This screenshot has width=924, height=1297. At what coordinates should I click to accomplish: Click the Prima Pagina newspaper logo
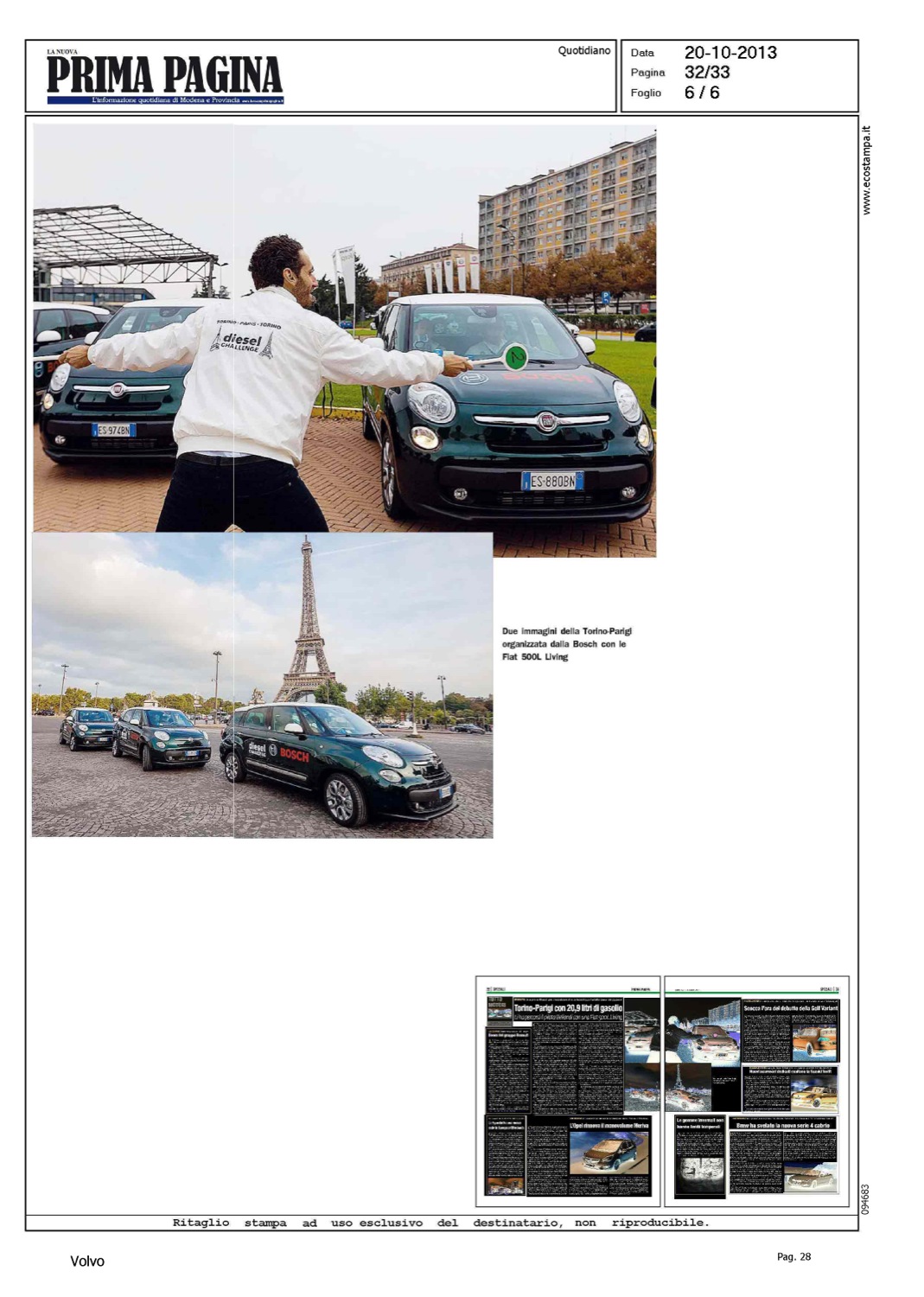tap(164, 76)
